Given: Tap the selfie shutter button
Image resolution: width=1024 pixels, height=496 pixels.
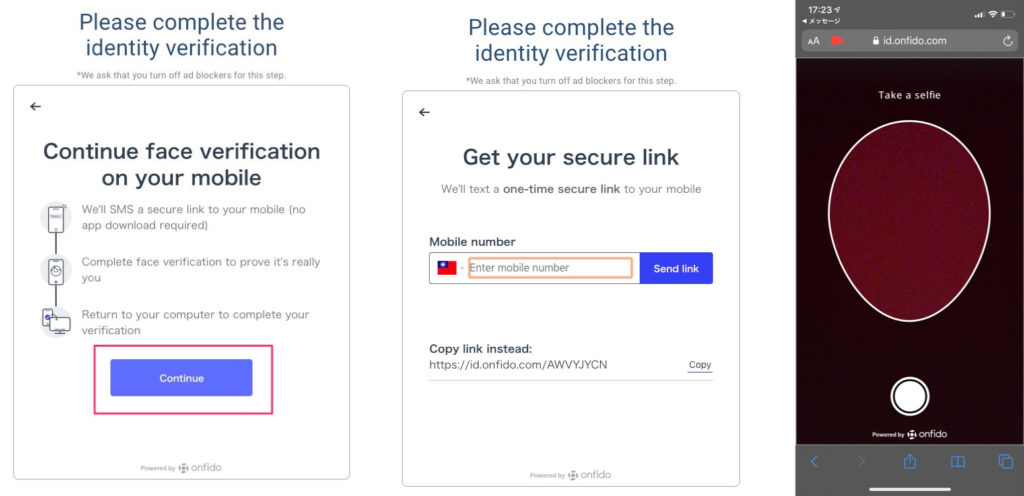Looking at the screenshot, I should (909, 396).
